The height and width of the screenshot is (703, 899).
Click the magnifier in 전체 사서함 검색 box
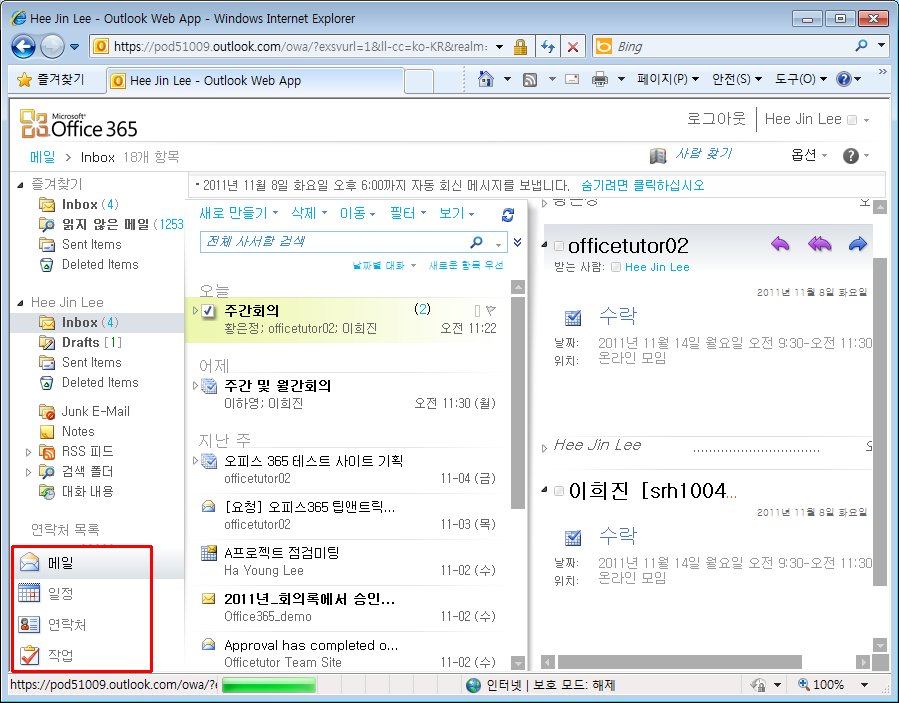click(476, 242)
